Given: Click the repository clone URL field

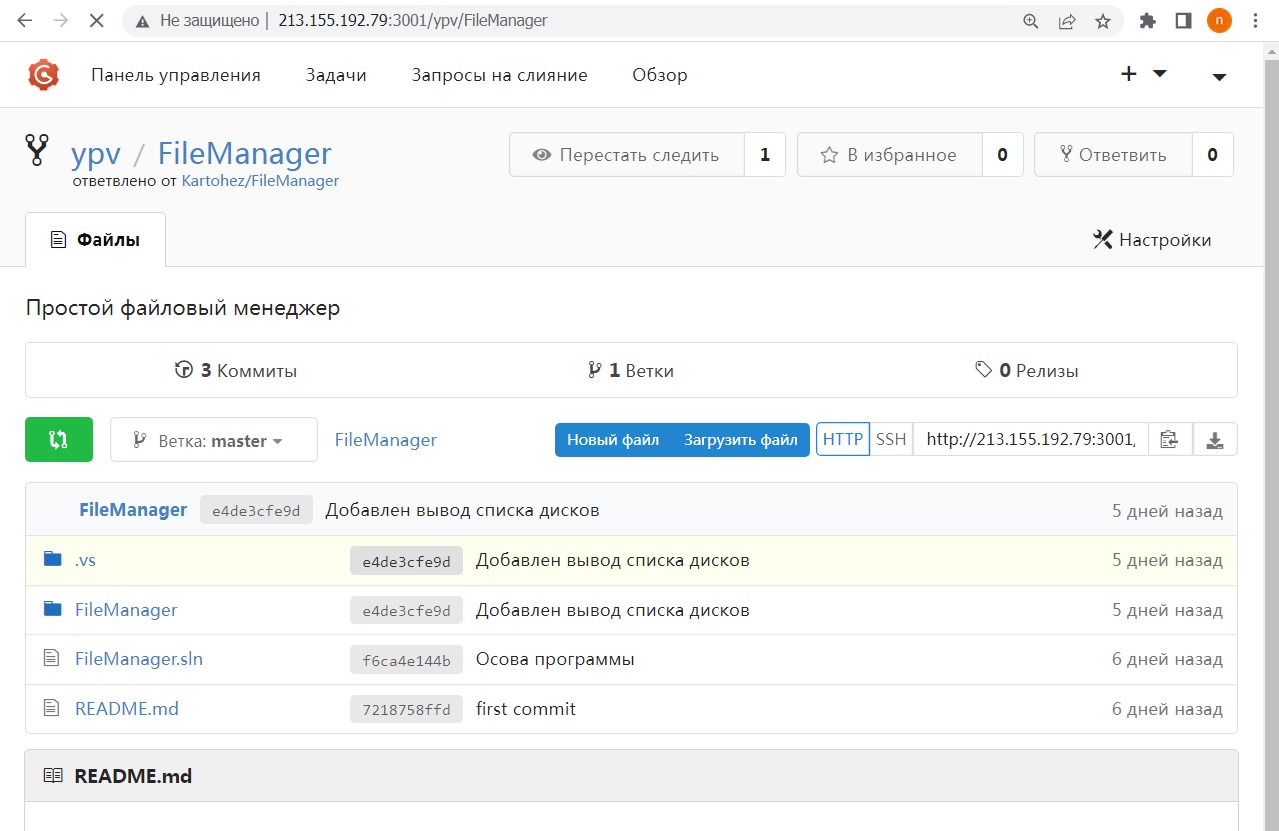Looking at the screenshot, I should tap(1029, 439).
